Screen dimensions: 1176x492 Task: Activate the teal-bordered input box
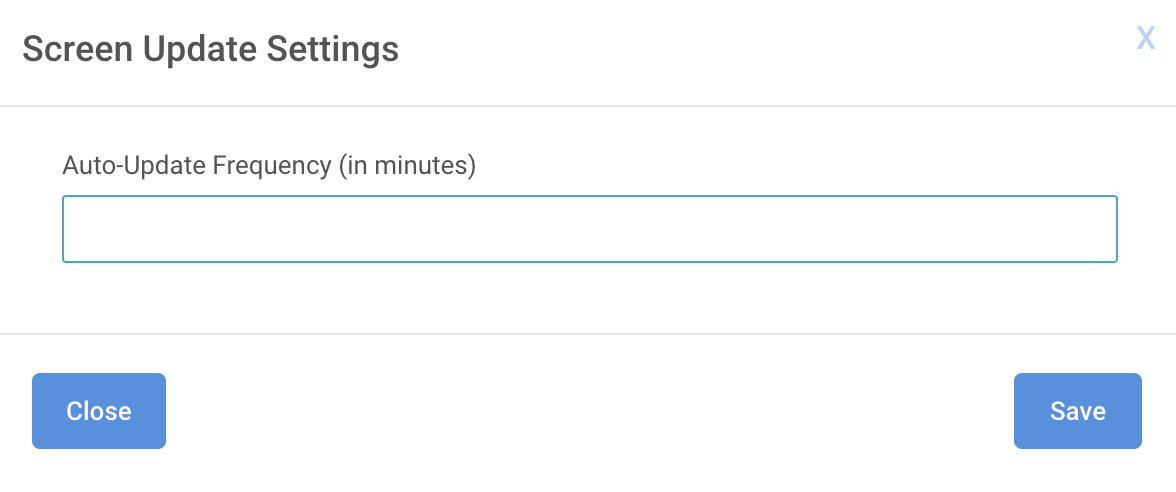tap(590, 229)
